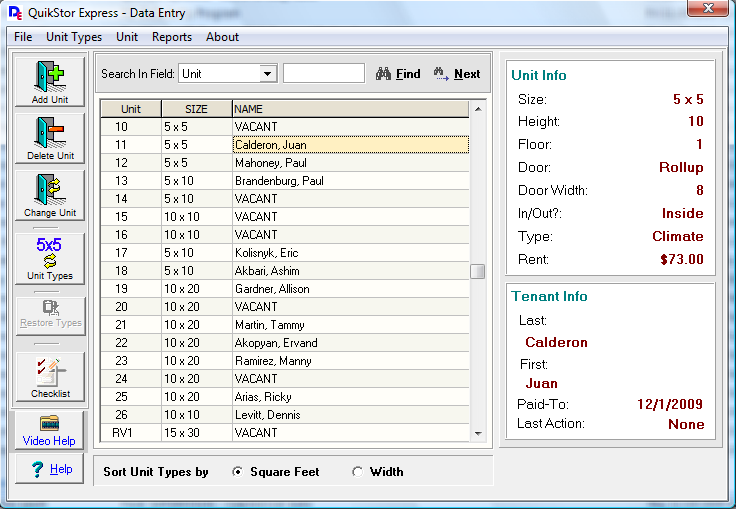The image size is (736, 509).
Task: Select the Ramirez, Manny row
Action: pos(285,361)
